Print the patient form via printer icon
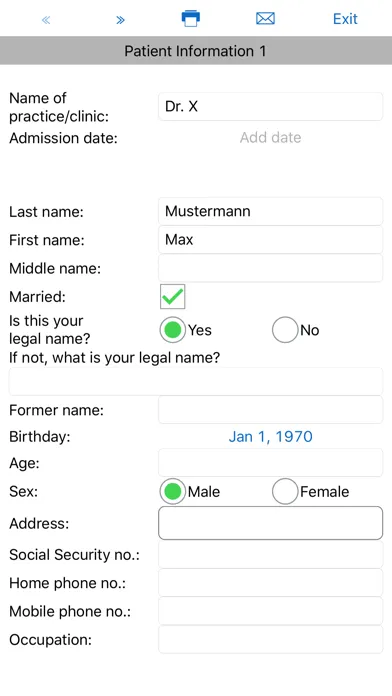The height and width of the screenshot is (696, 392). tap(191, 19)
